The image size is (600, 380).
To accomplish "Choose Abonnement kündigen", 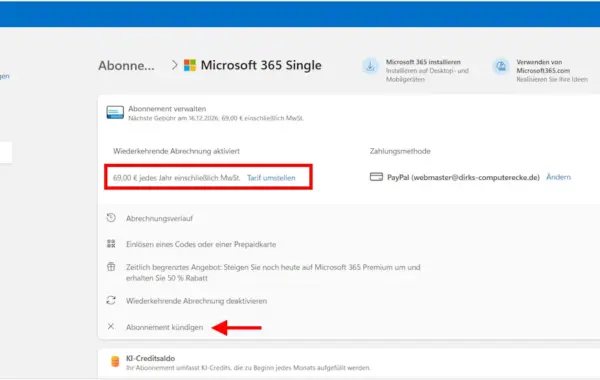I will (x=165, y=327).
